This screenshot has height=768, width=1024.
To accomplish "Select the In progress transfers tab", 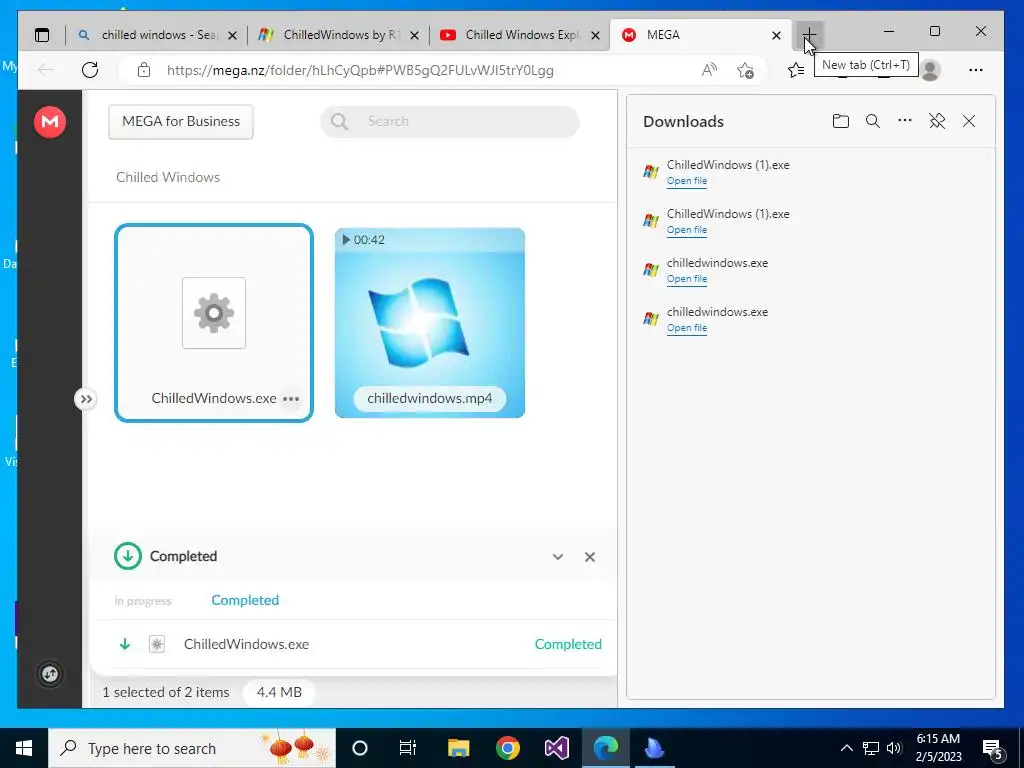I will click(143, 601).
